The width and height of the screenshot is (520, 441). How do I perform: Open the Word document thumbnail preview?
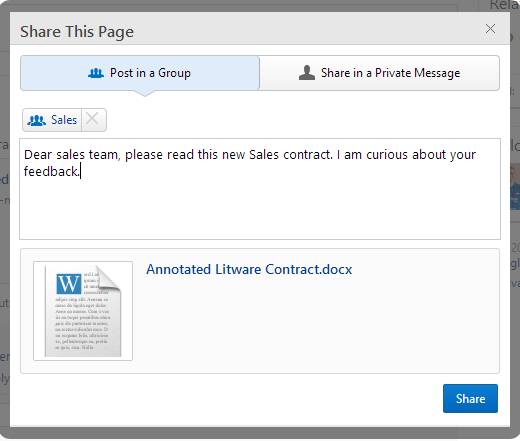point(83,311)
